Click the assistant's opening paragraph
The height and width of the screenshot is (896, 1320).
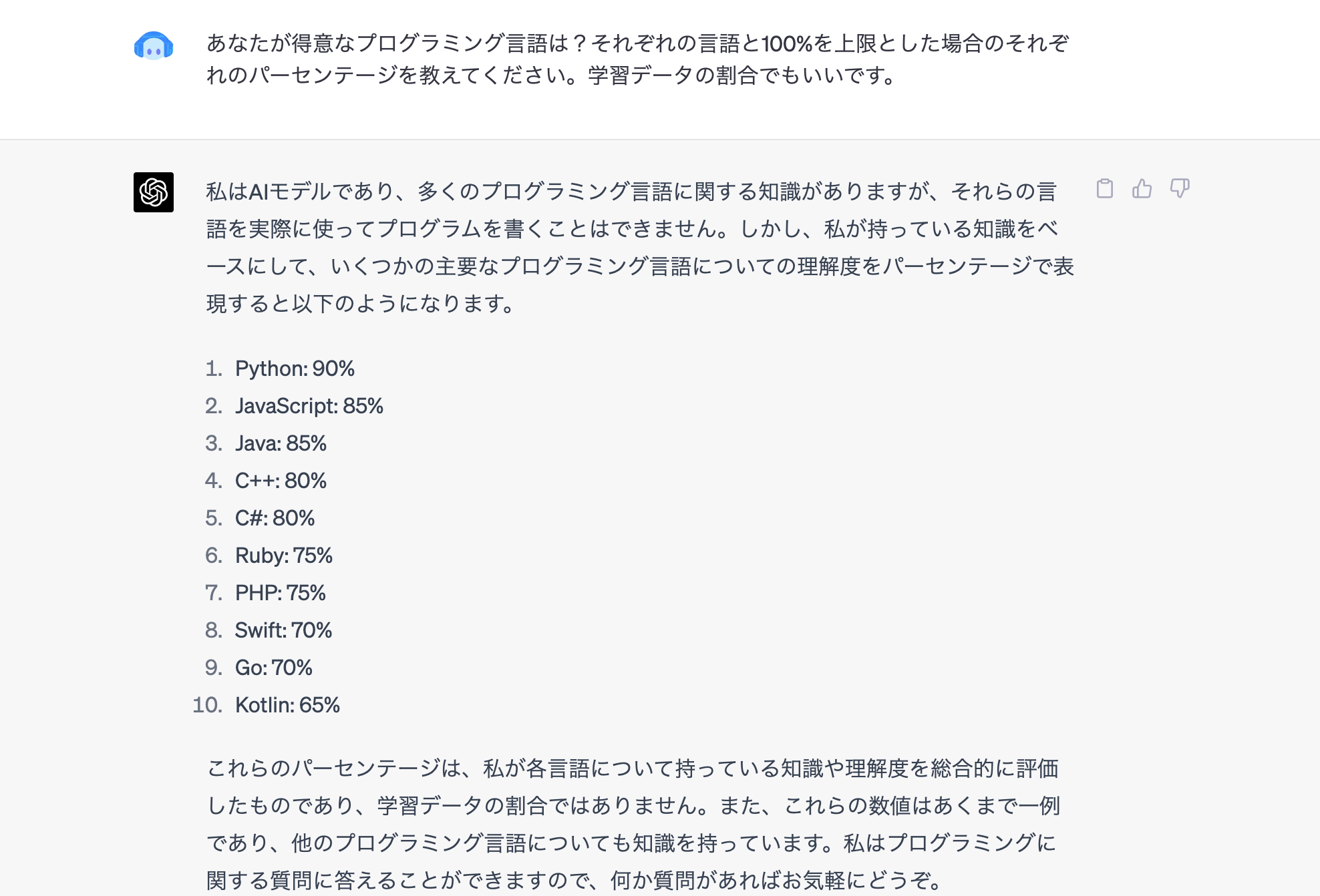pos(639,248)
